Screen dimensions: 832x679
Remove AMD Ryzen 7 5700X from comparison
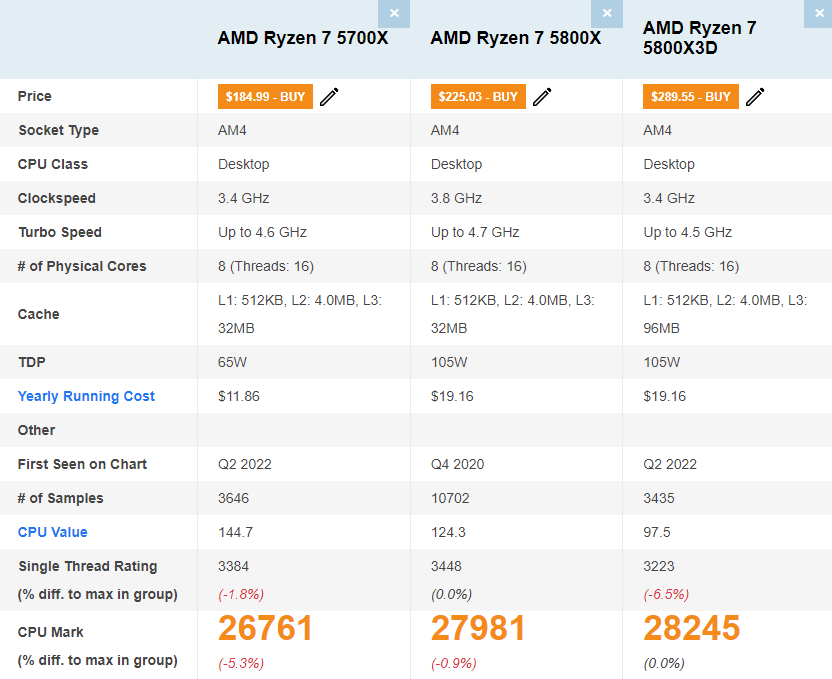[x=394, y=14]
